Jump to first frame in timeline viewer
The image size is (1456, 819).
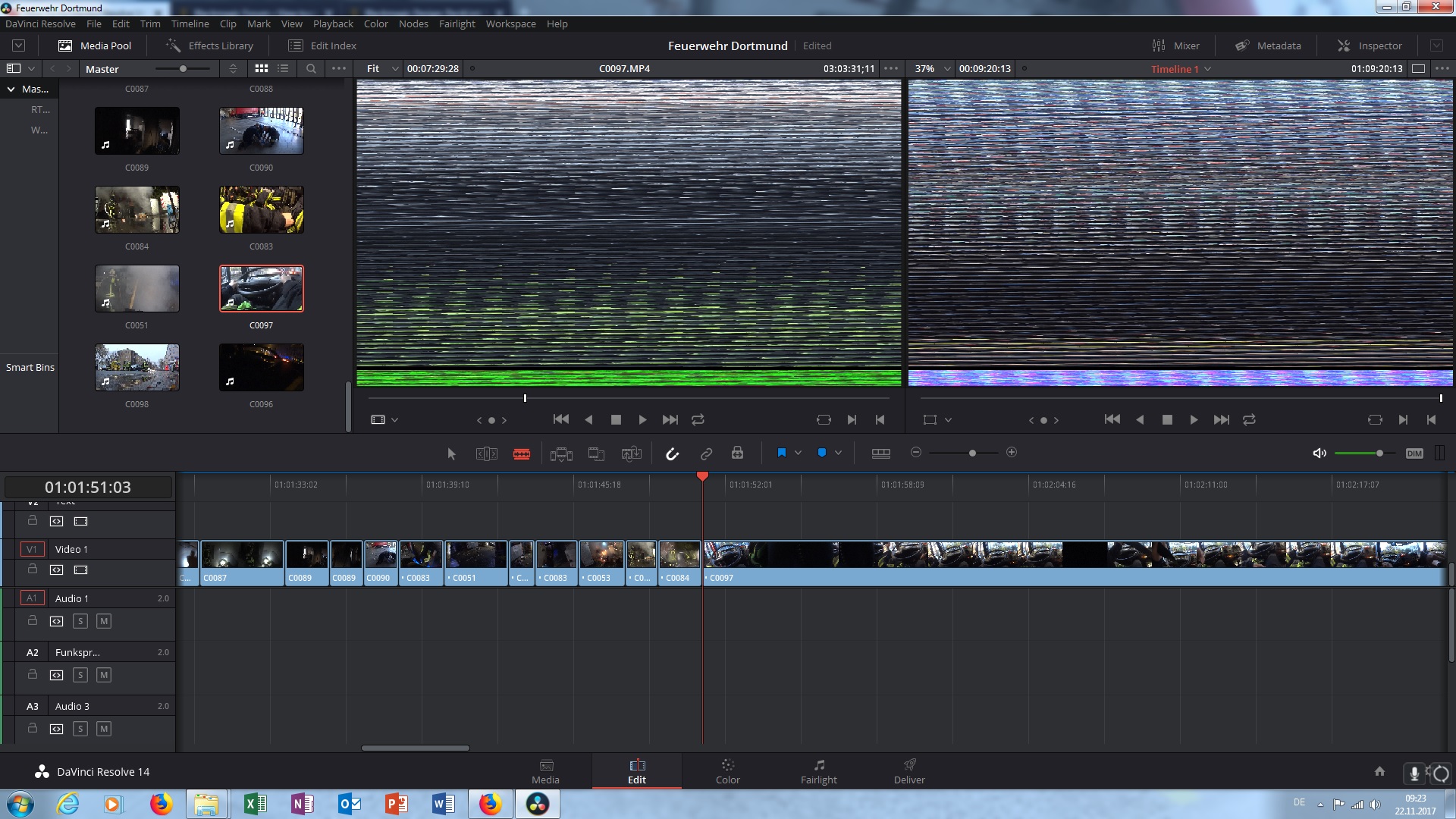pyautogui.click(x=1112, y=419)
